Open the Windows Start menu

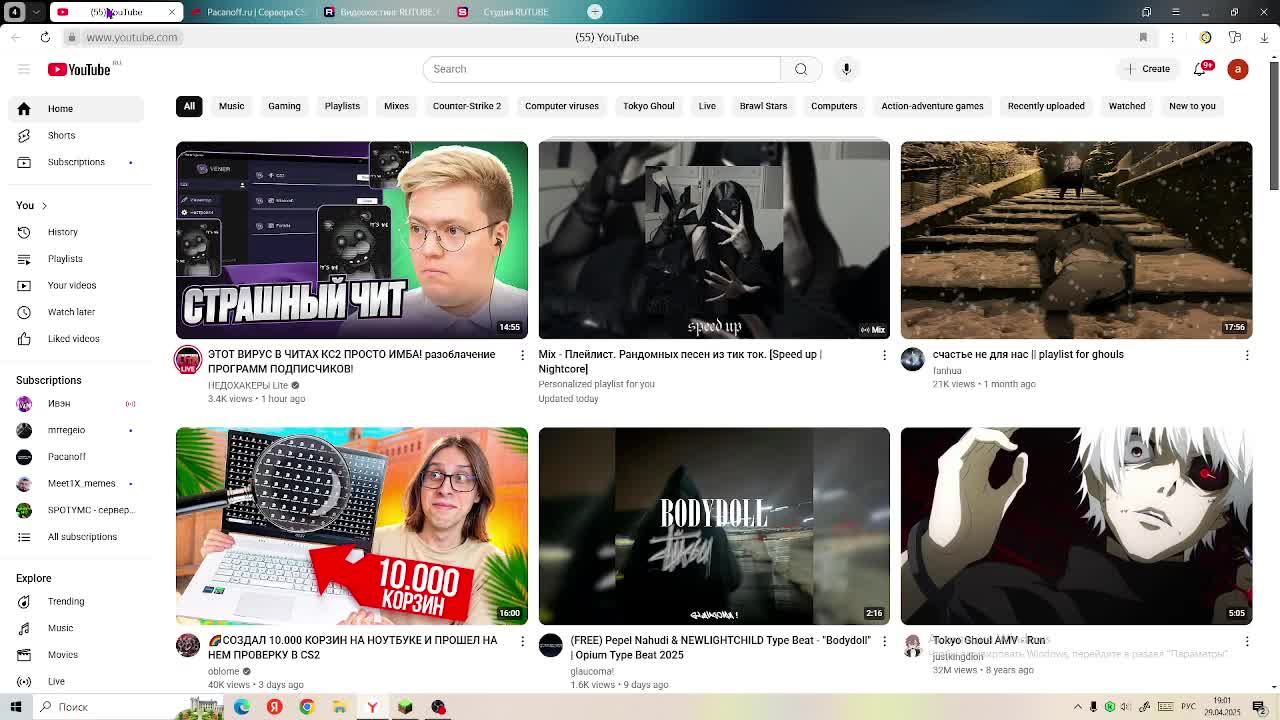pos(15,707)
